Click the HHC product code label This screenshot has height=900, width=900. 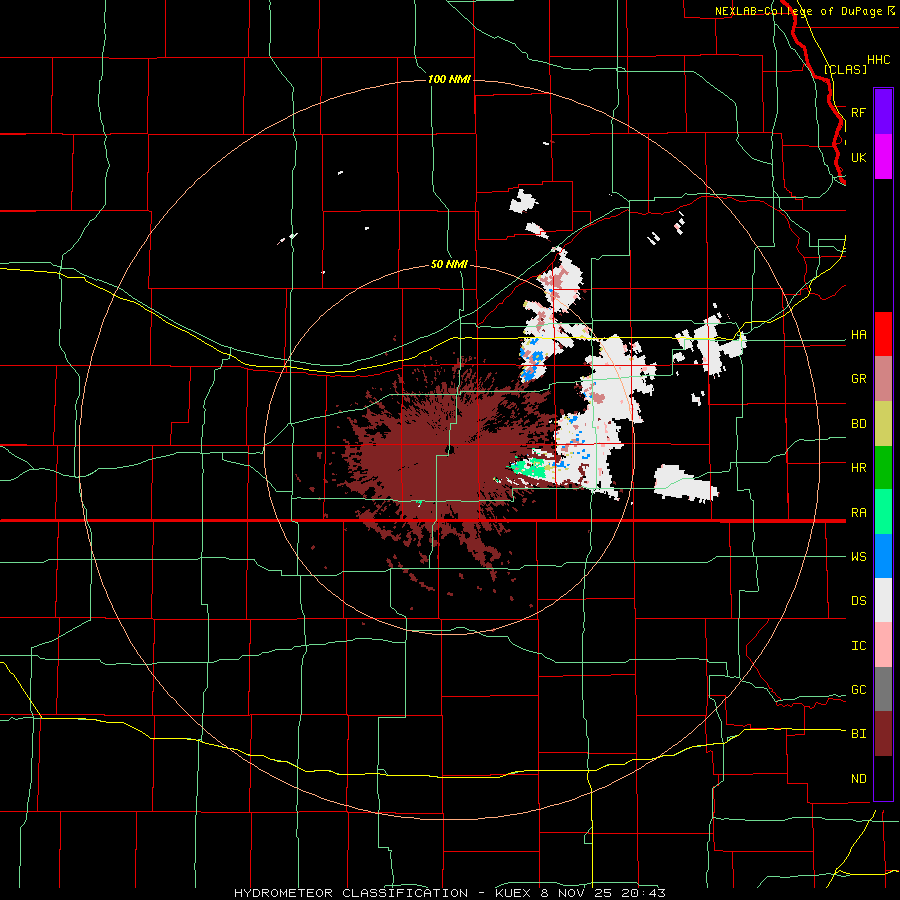[878, 60]
